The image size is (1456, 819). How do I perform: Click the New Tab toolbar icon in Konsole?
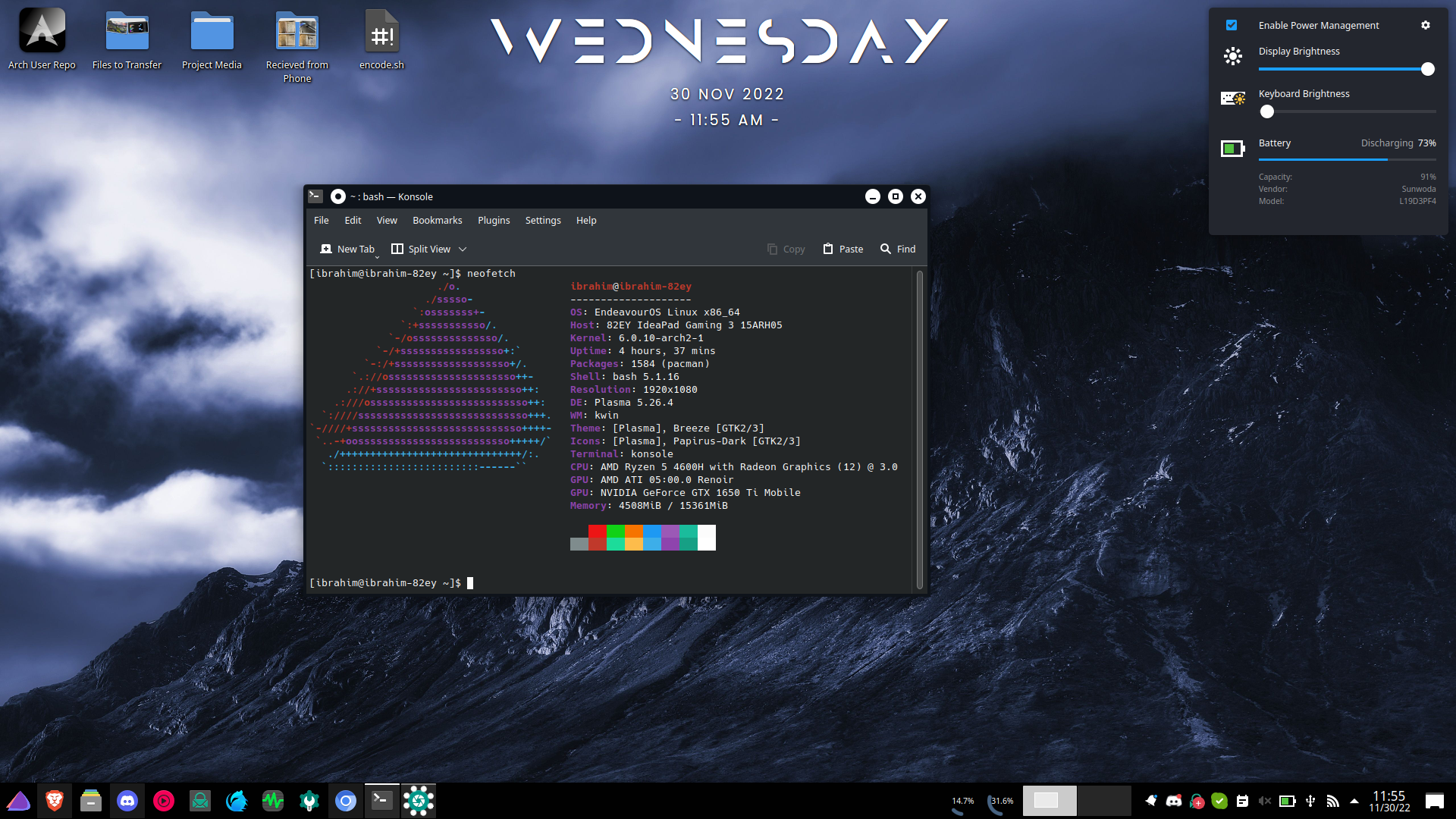pos(326,249)
